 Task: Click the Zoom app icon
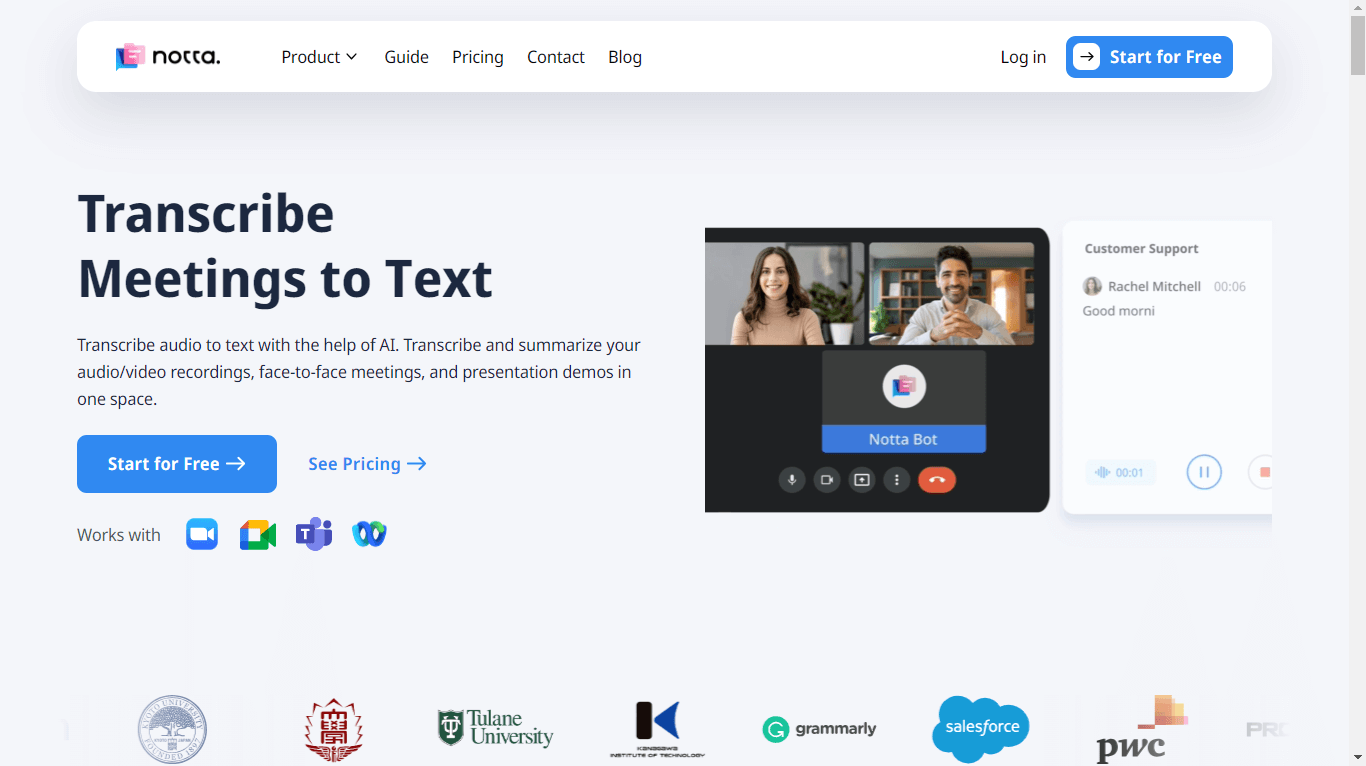coord(202,535)
